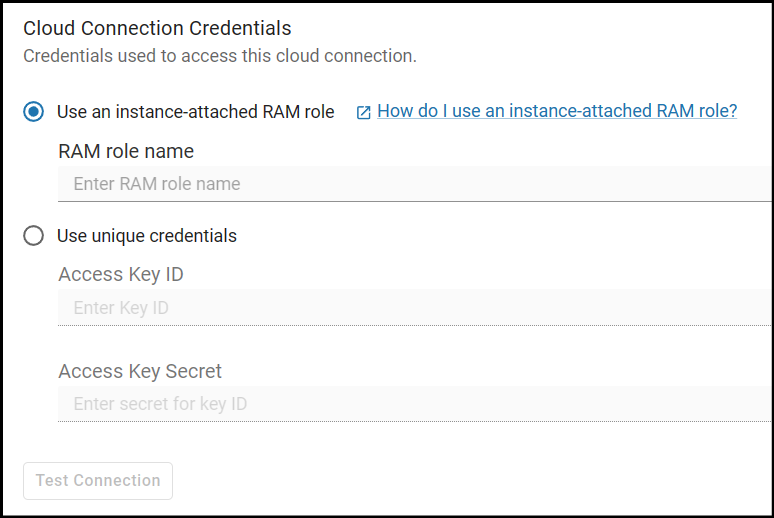774x518 pixels.
Task: Click the 'Access Key ID' field label
Action: (121, 274)
